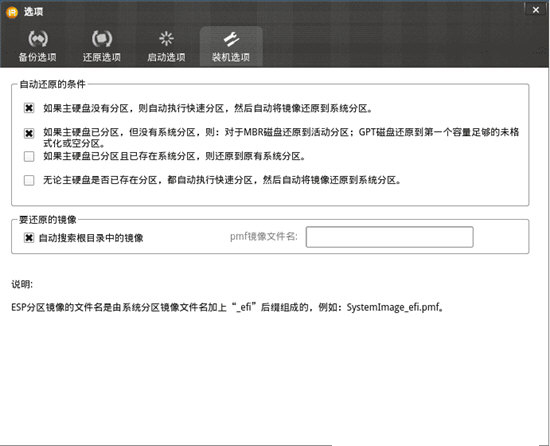
Task: Enable 无论主硬盘是否已存在分区 checkbox
Action: point(29,180)
